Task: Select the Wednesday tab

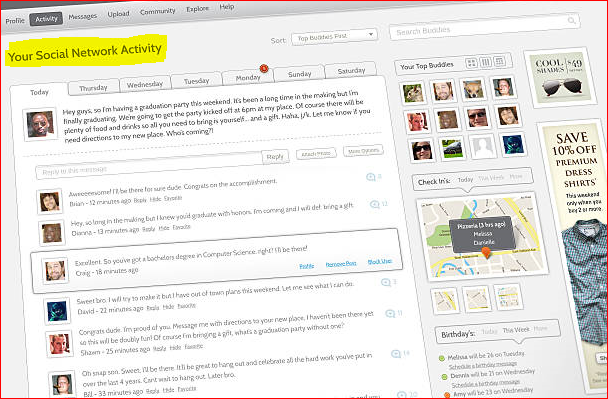Action: [145, 84]
